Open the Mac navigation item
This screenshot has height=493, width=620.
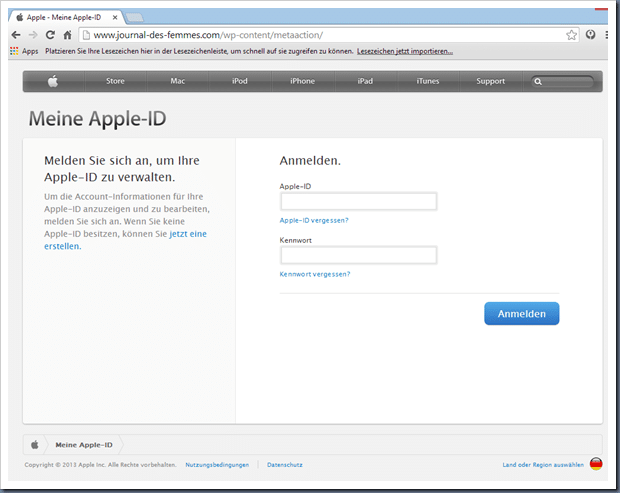coord(178,81)
